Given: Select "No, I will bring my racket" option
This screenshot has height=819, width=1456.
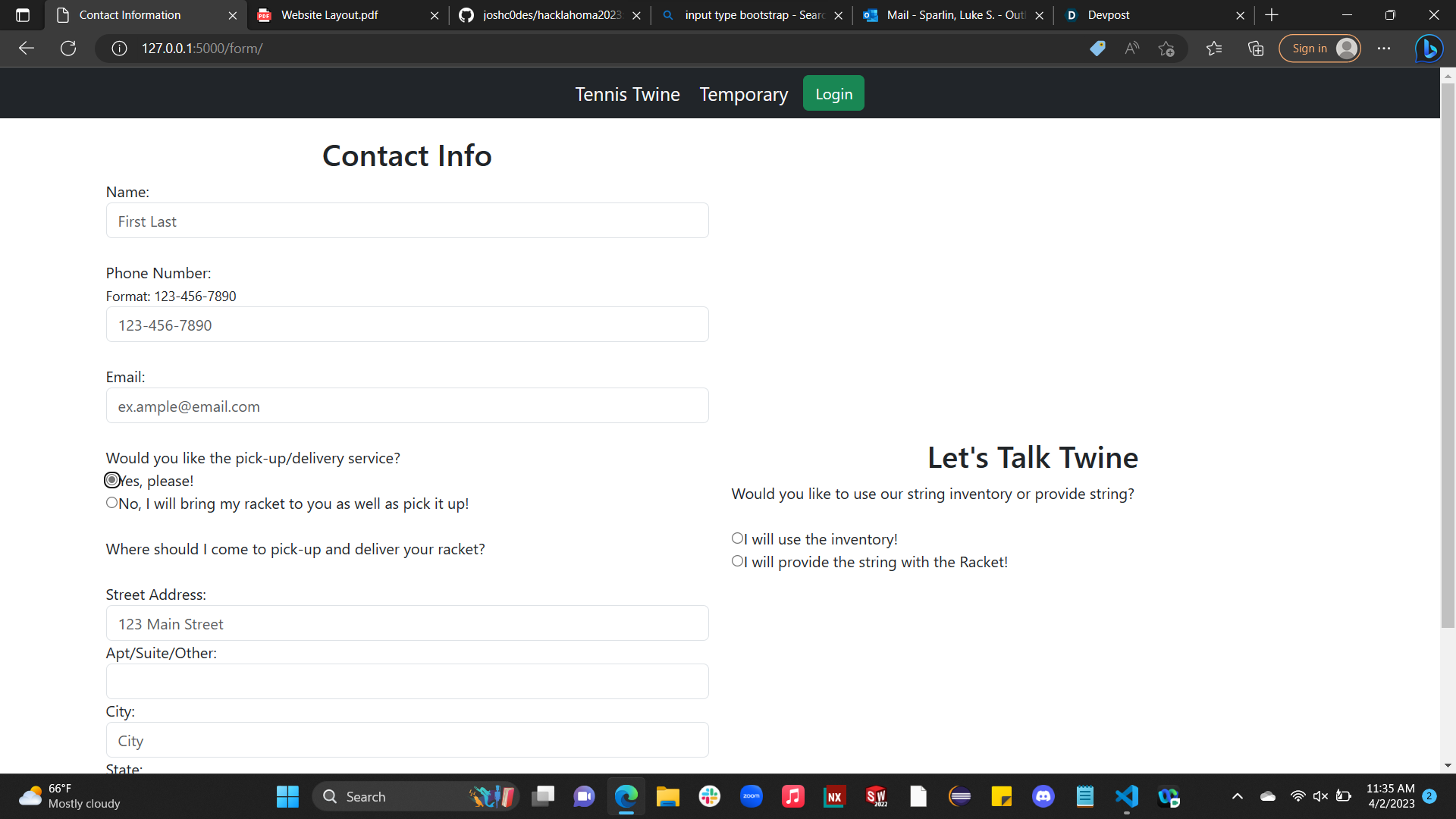Looking at the screenshot, I should (112, 503).
